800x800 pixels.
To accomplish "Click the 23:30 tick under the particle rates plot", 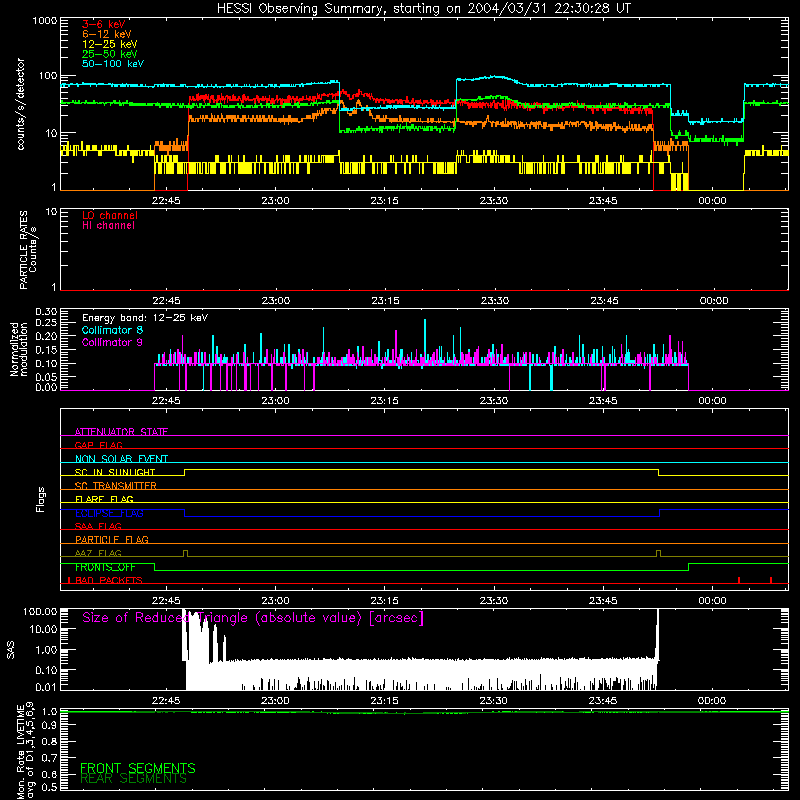I will (494, 301).
